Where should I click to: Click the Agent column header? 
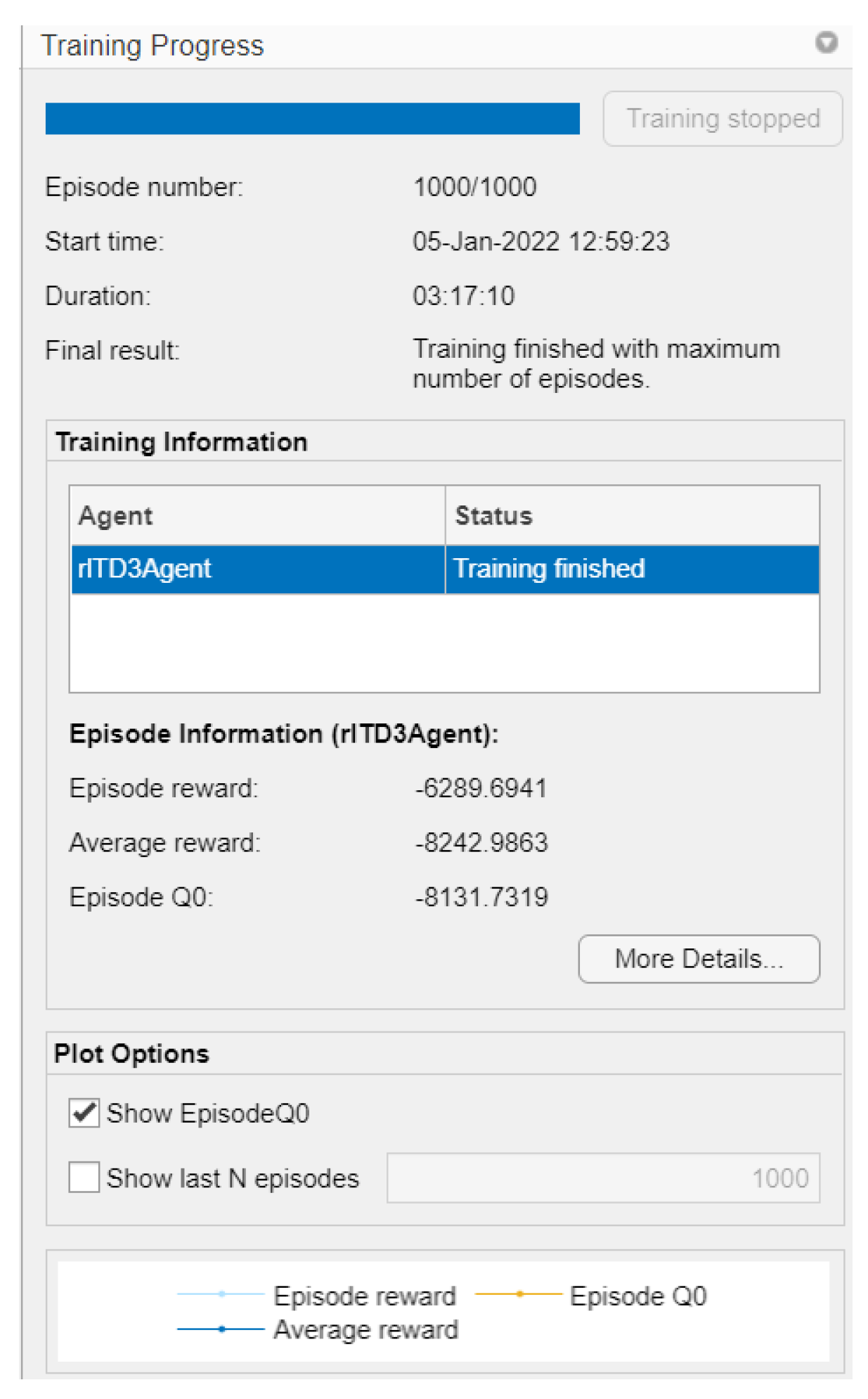click(257, 515)
